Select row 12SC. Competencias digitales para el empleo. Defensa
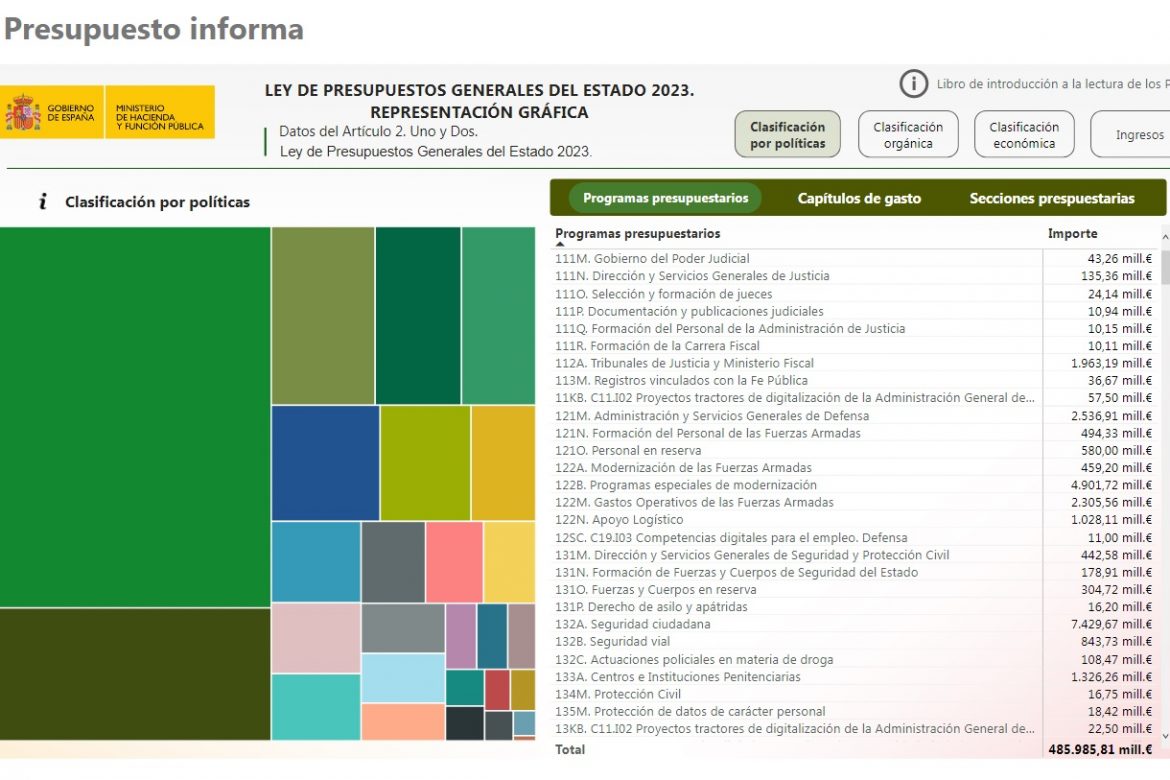Viewport: 1170px width, 780px height. (x=855, y=537)
